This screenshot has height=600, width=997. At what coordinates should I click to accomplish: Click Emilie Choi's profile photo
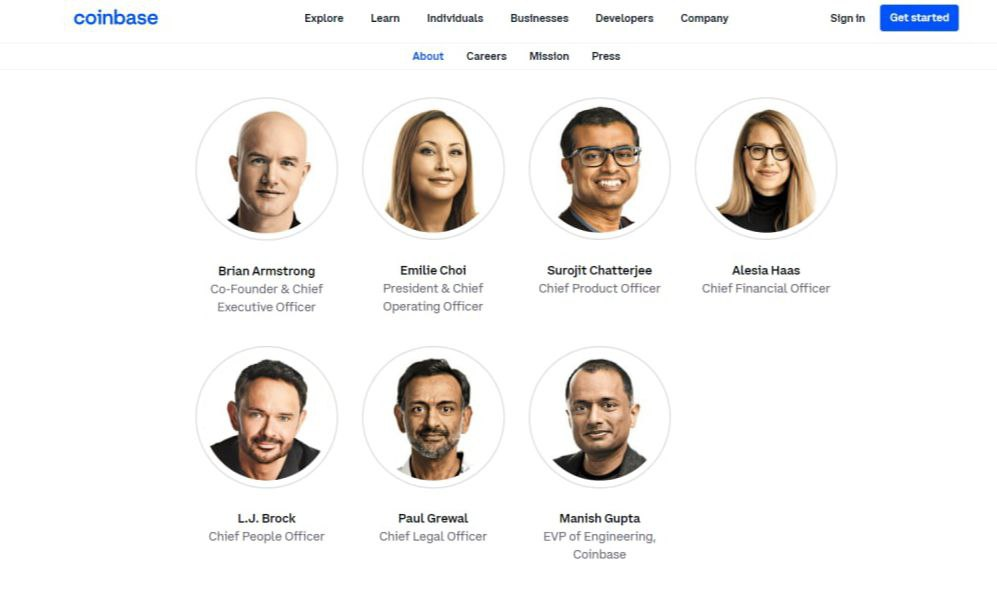tap(433, 168)
